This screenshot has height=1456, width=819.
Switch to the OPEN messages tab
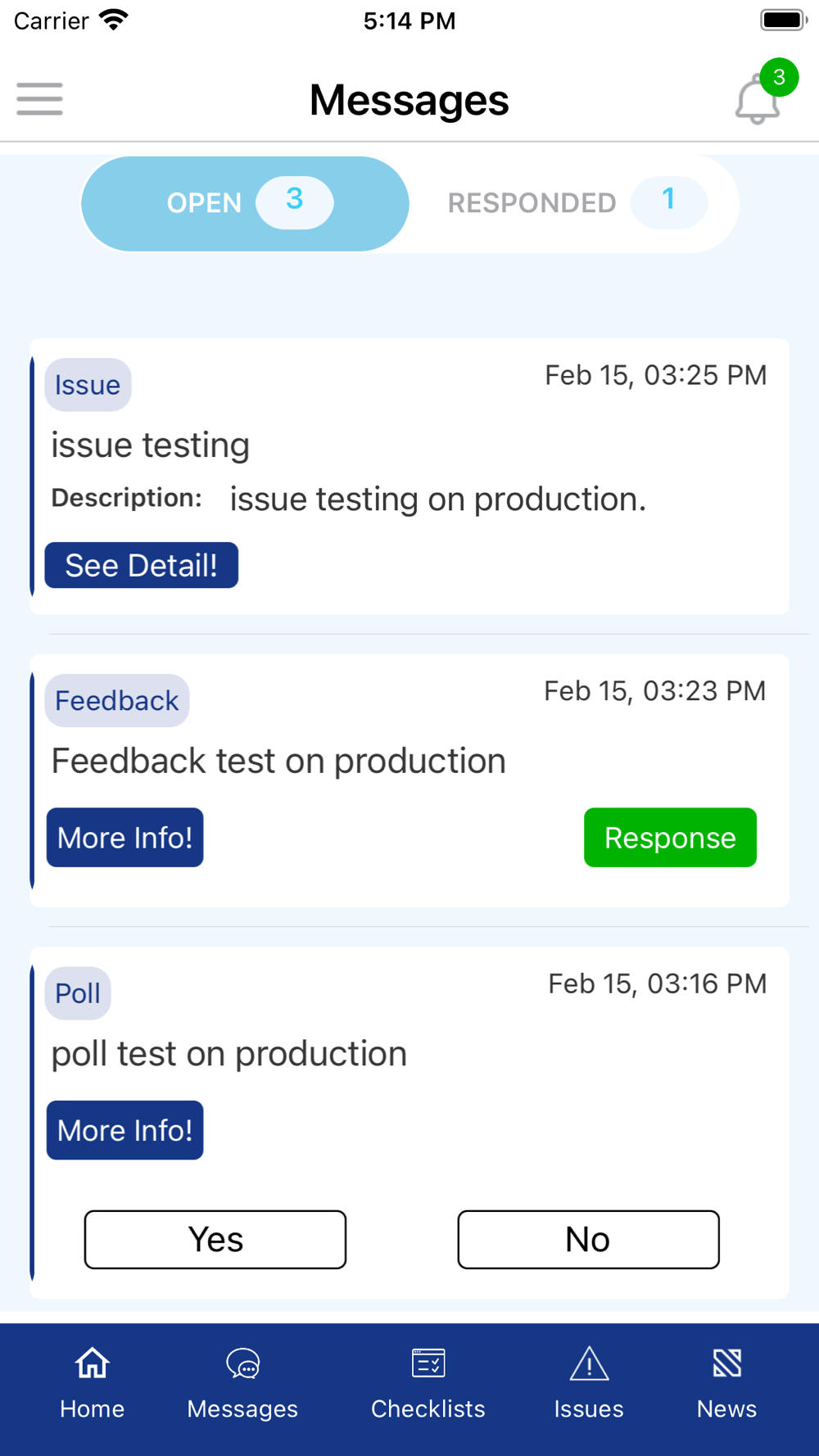[245, 203]
